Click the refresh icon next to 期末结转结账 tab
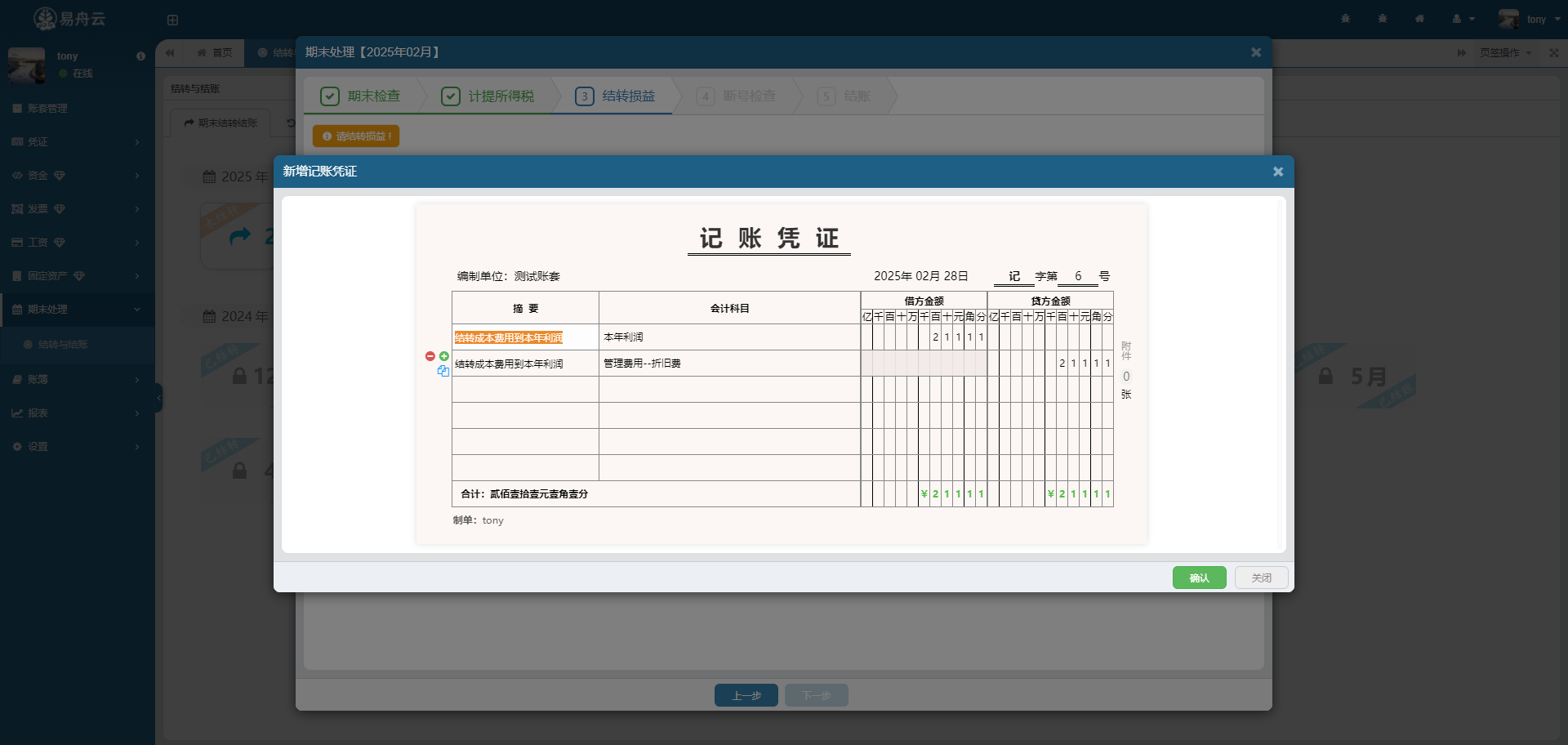The height and width of the screenshot is (745, 1568). click(290, 123)
